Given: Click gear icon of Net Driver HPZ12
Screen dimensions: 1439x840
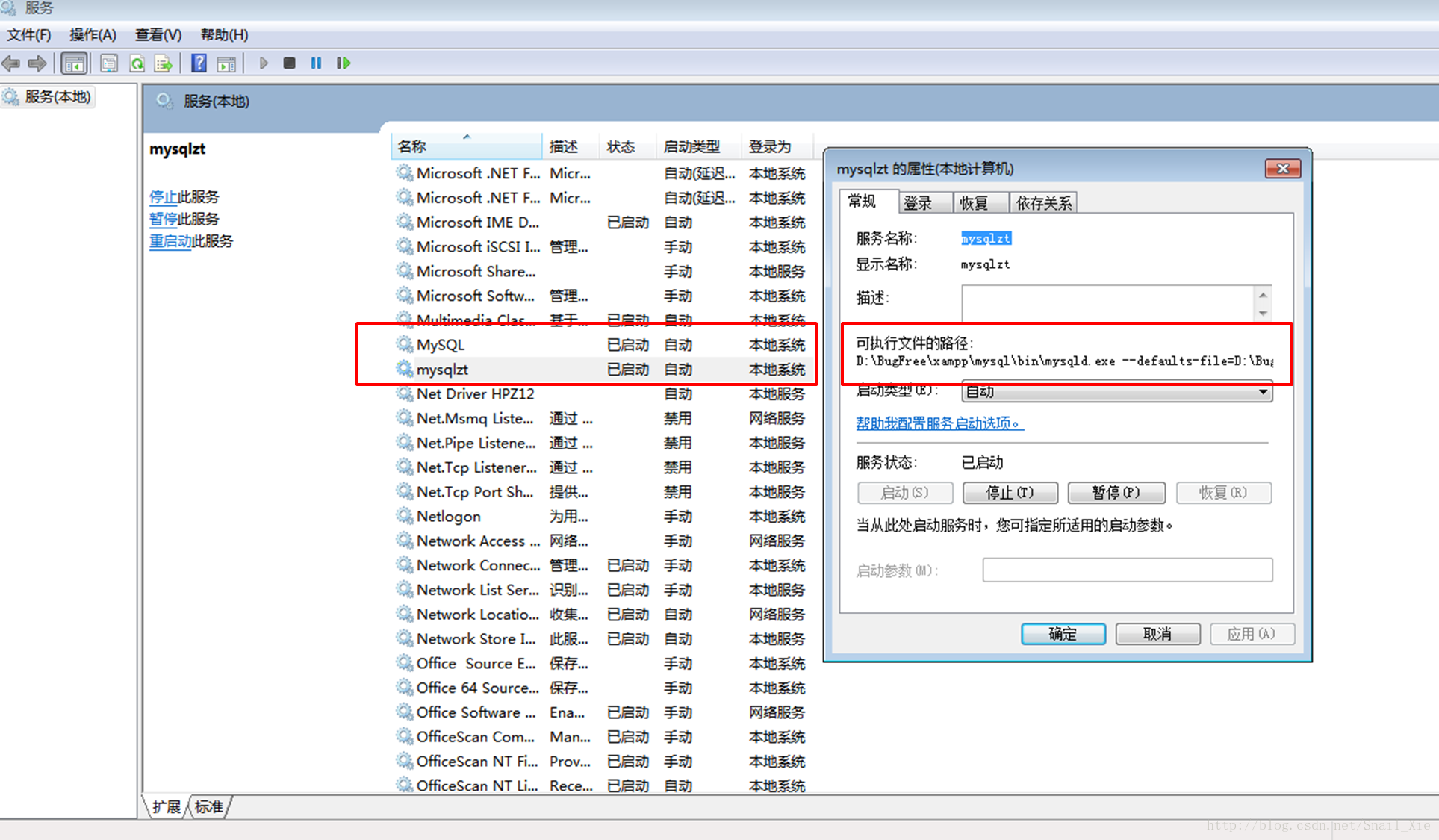Looking at the screenshot, I should point(405,393).
